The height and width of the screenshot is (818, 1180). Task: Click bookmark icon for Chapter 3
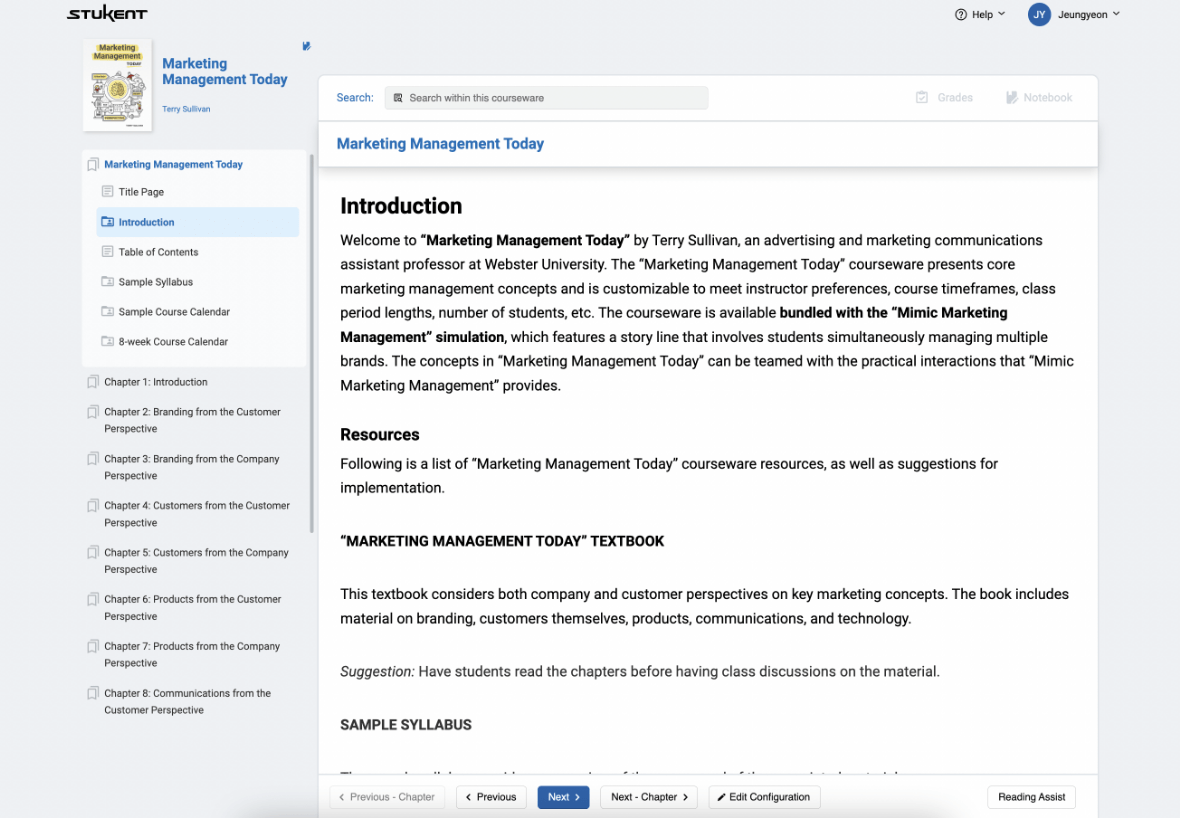[x=93, y=458]
